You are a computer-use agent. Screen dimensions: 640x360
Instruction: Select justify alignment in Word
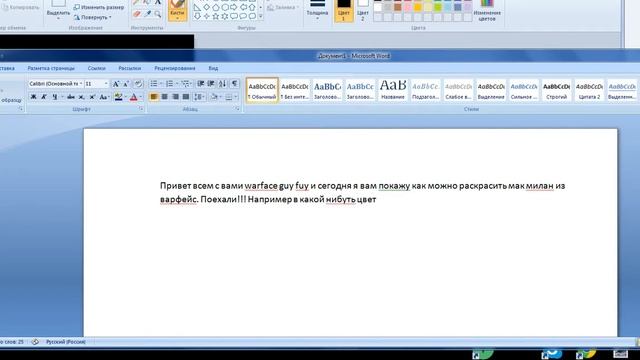click(186, 97)
